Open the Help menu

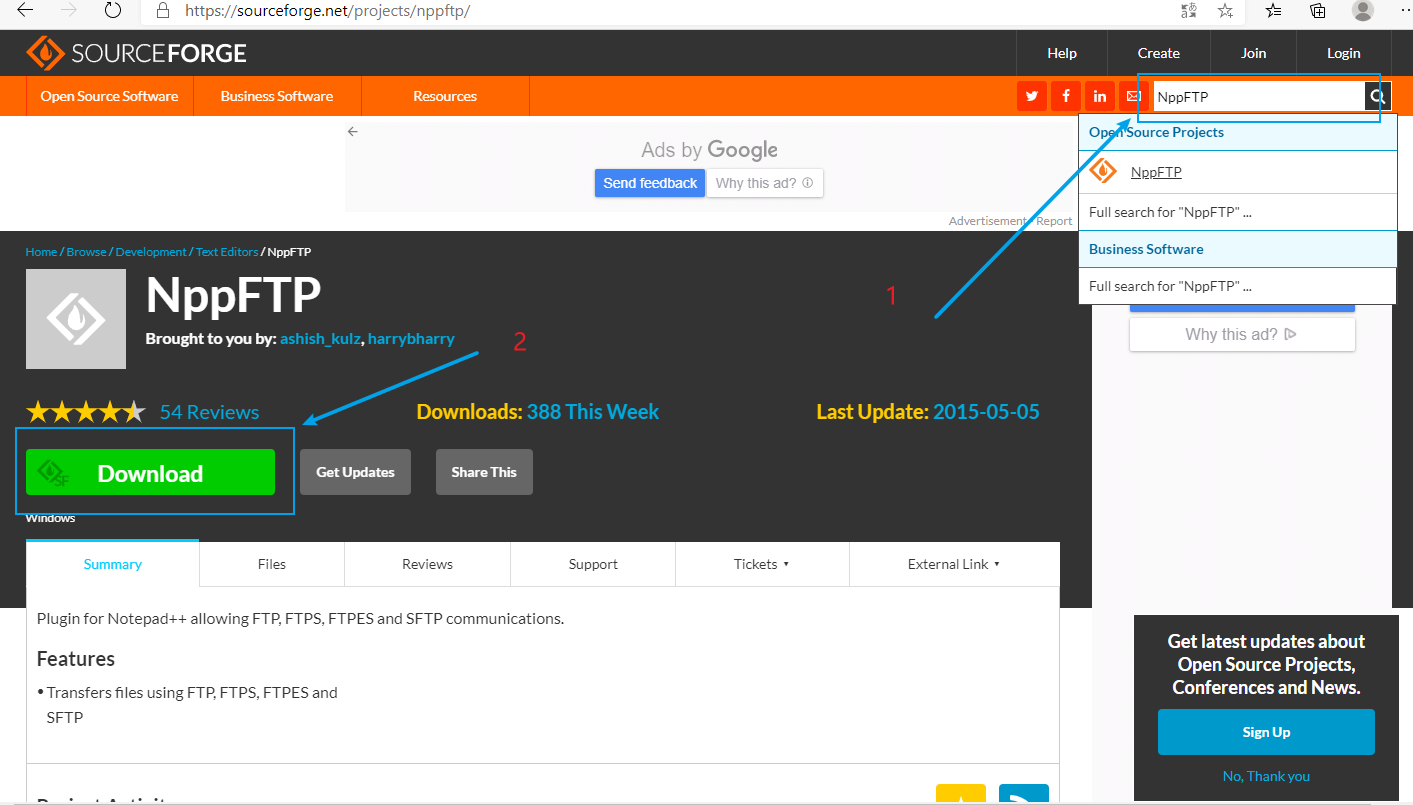tap(1062, 53)
